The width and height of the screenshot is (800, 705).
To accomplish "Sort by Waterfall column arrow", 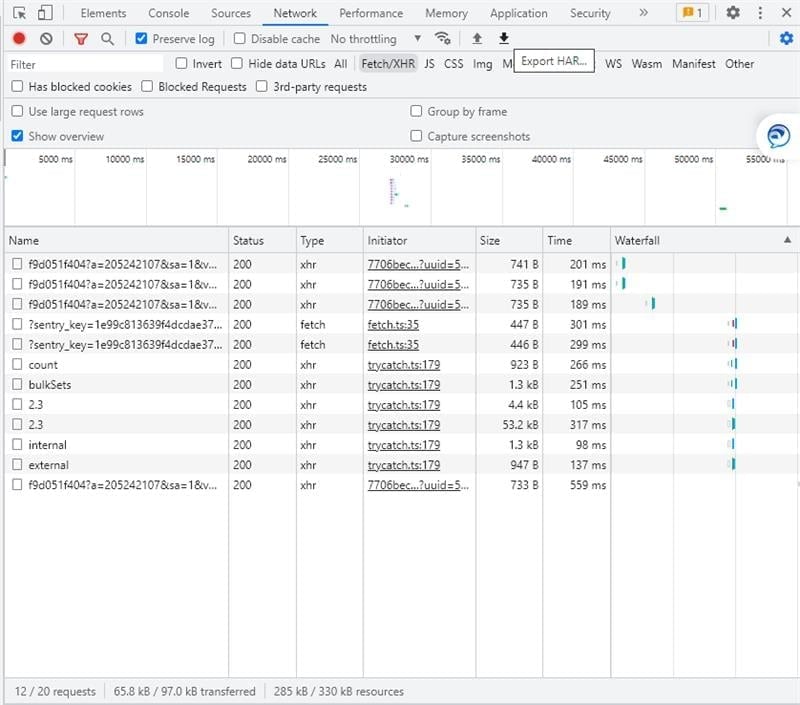I will coord(787,240).
